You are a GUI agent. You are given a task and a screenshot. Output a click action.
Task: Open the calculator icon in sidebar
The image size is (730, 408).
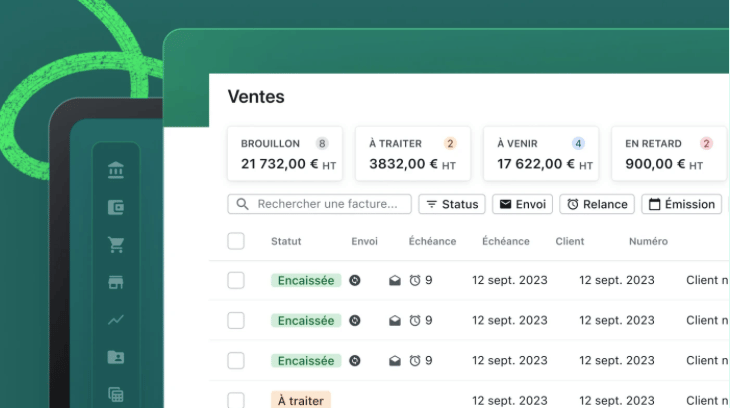(x=116, y=394)
